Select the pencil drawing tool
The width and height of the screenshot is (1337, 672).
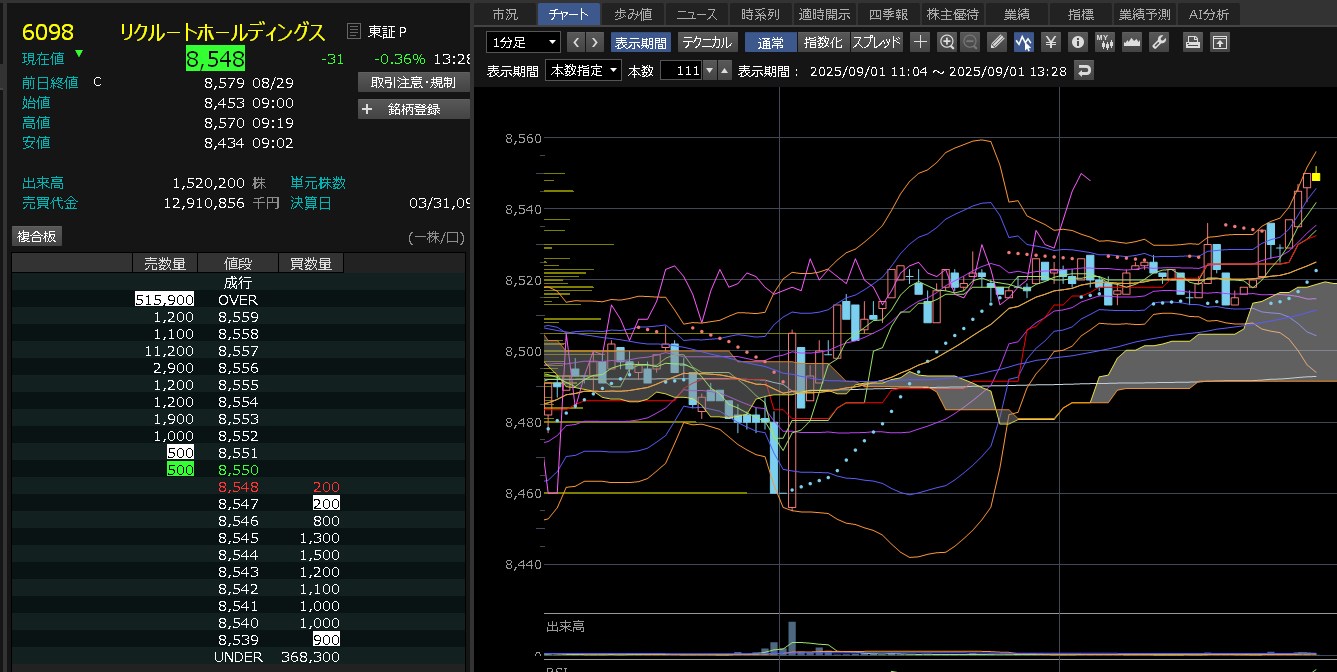coord(997,42)
